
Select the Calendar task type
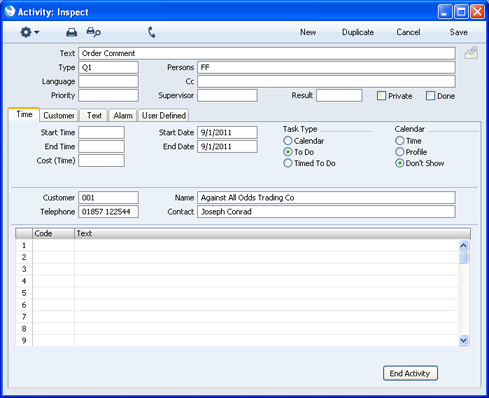(288, 141)
